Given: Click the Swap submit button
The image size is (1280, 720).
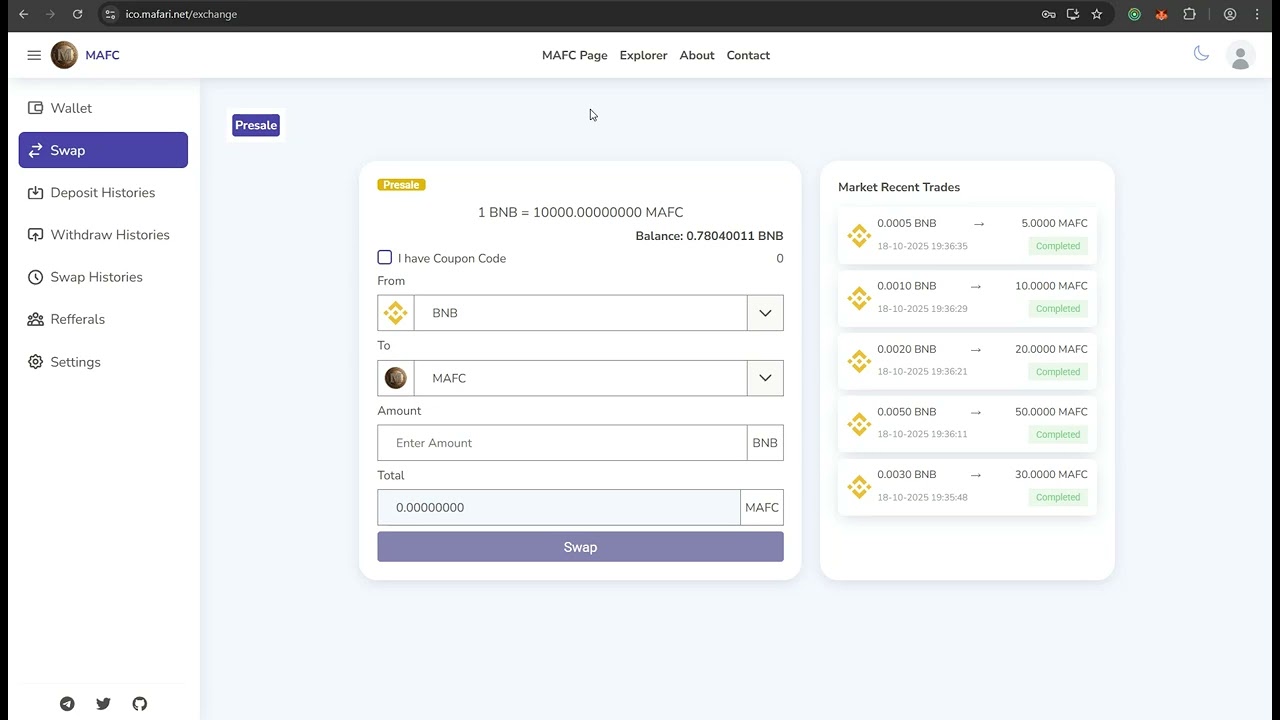Looking at the screenshot, I should click(580, 547).
